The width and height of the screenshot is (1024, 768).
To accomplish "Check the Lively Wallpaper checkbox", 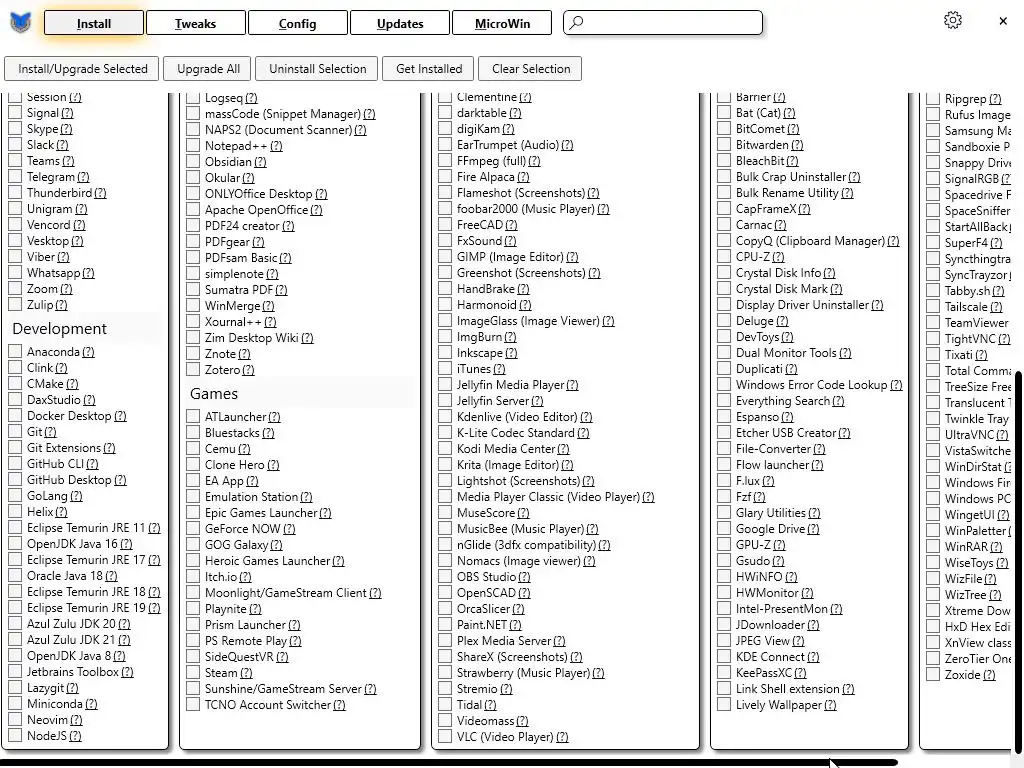I will pyautogui.click(x=724, y=705).
